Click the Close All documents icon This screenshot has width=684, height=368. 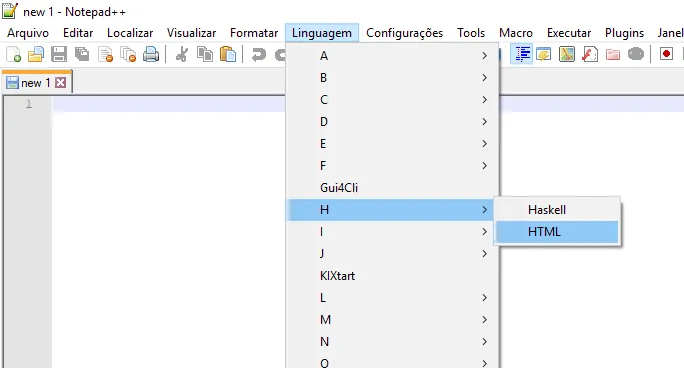[x=128, y=55]
